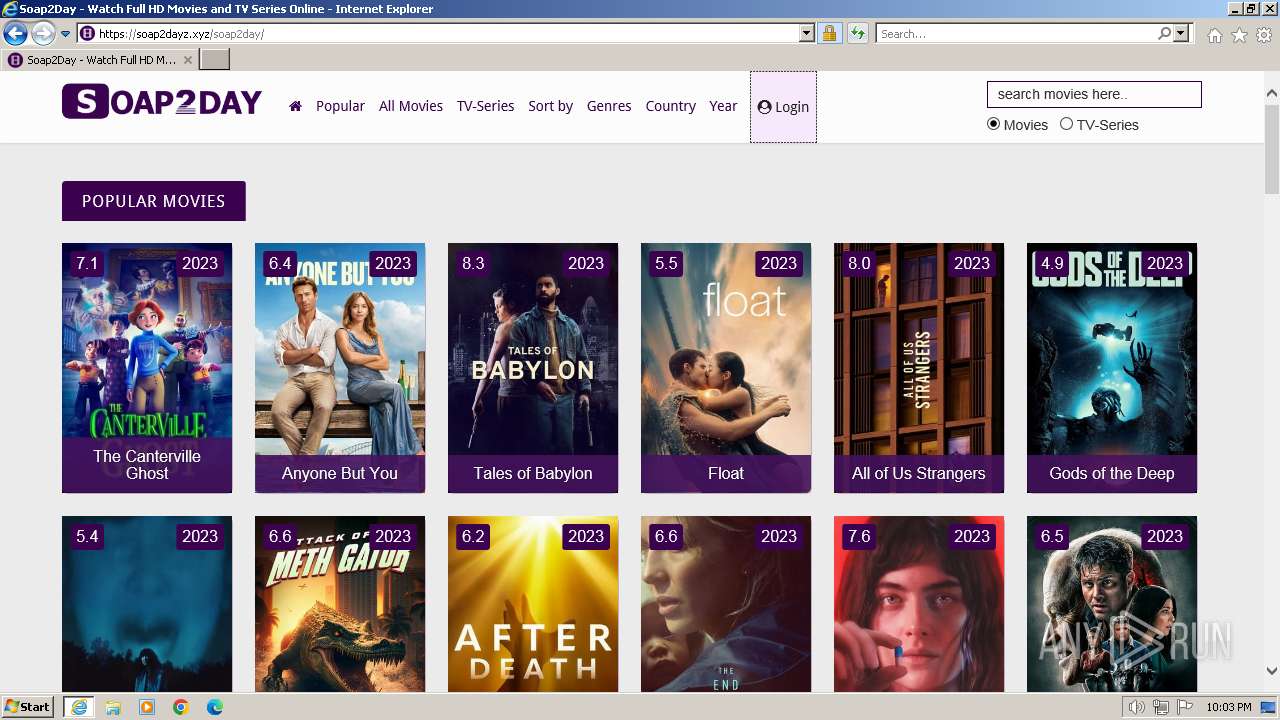Open the After Death poster
Image resolution: width=1280 pixels, height=720 pixels.
[533, 604]
